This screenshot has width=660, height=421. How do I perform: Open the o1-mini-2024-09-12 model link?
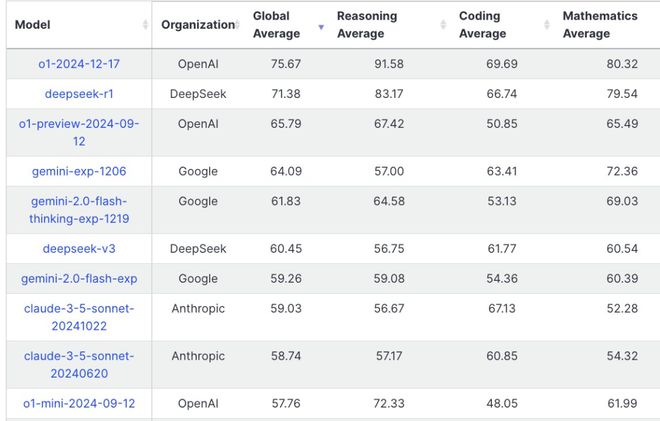click(79, 403)
